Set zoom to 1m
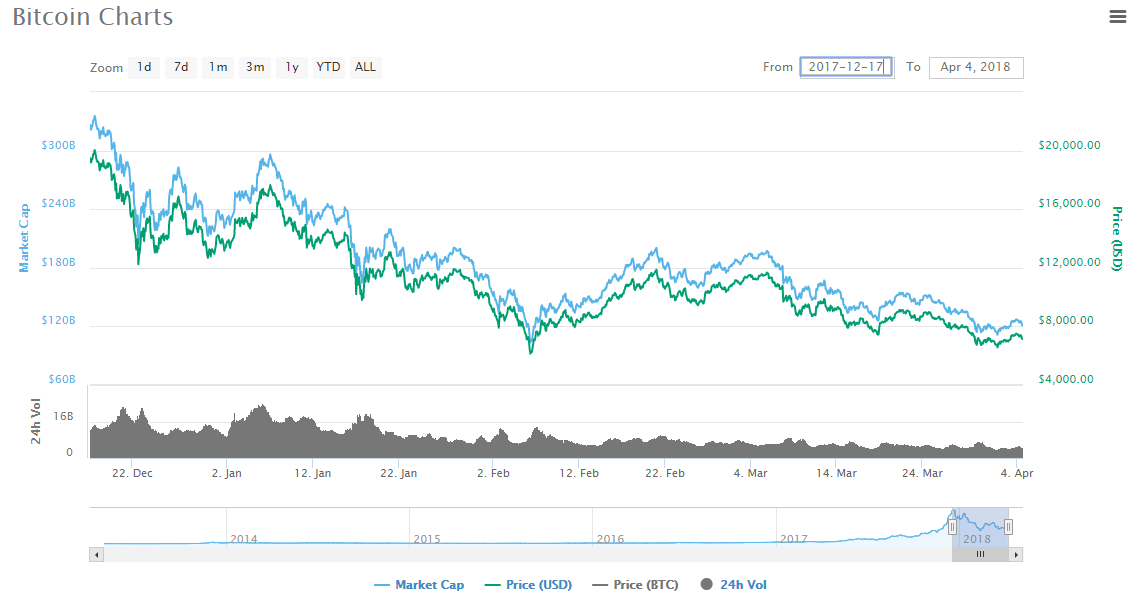Image resolution: width=1137 pixels, height=599 pixels. pyautogui.click(x=218, y=67)
